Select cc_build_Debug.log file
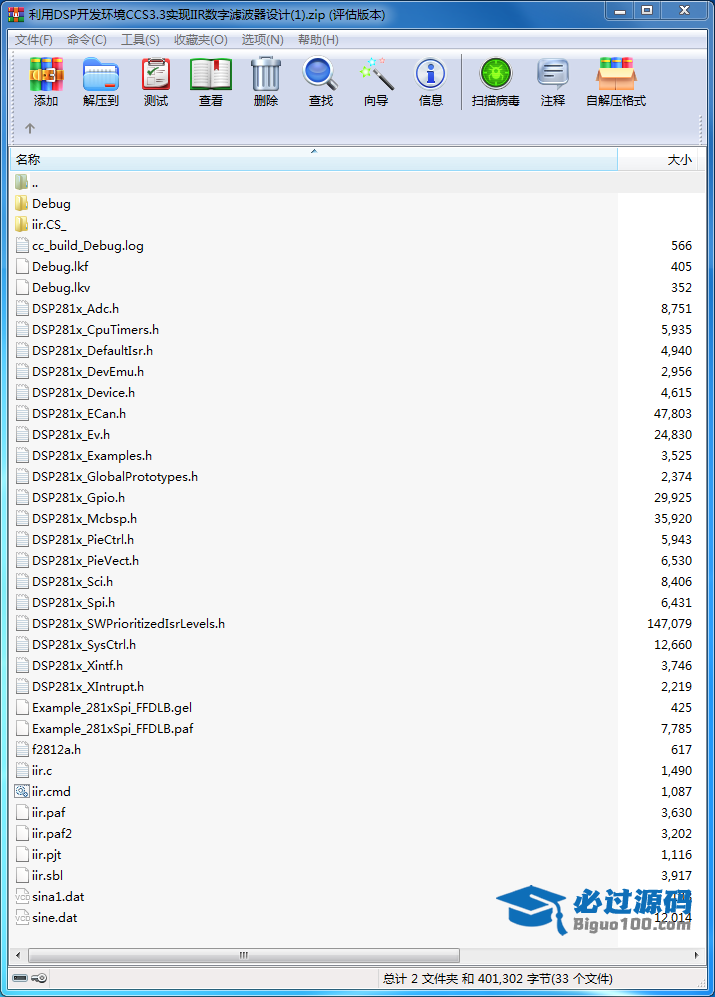The width and height of the screenshot is (715, 997). tap(79, 245)
